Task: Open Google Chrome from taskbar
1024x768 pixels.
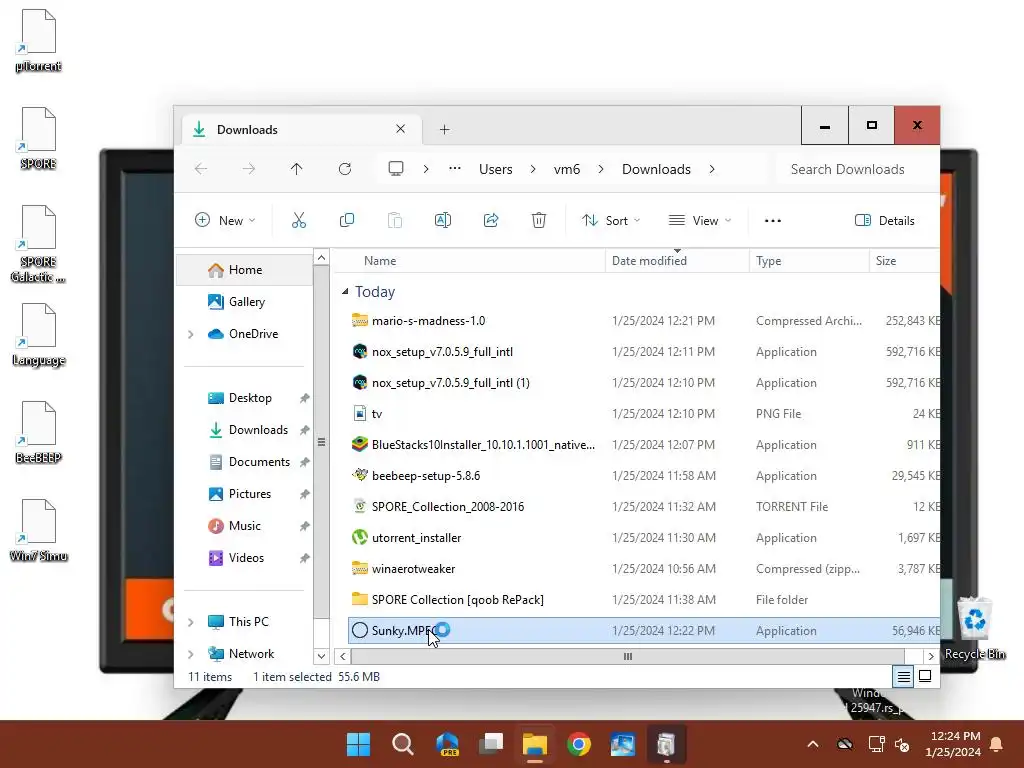Action: coord(579,744)
